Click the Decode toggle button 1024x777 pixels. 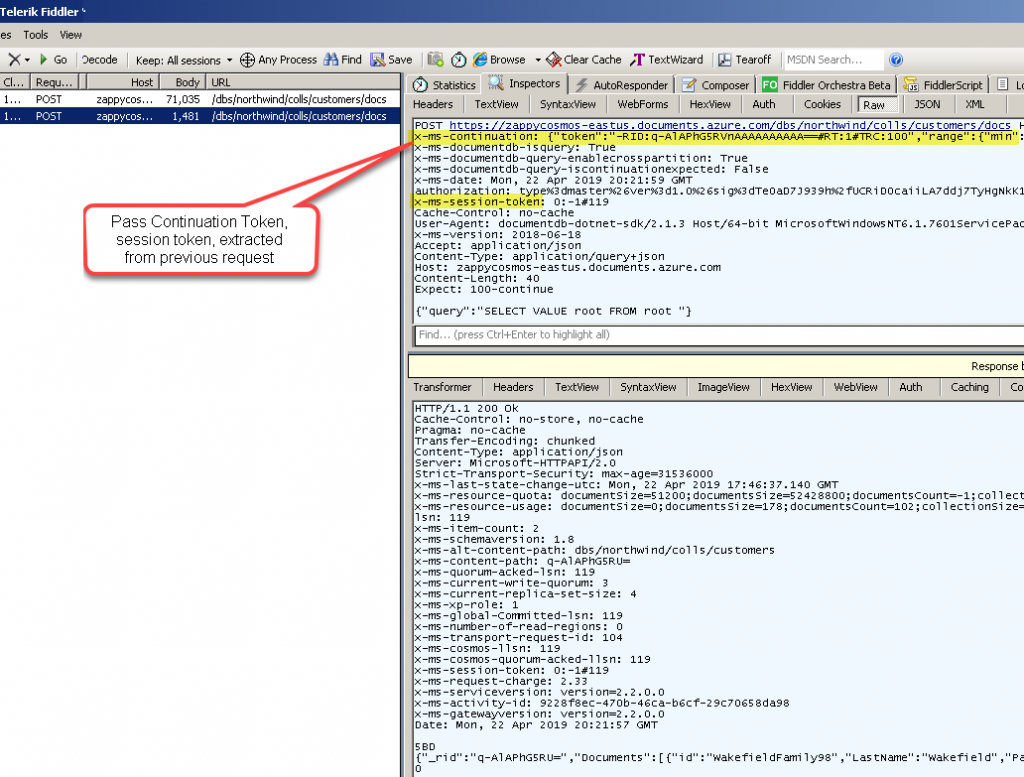tap(99, 59)
